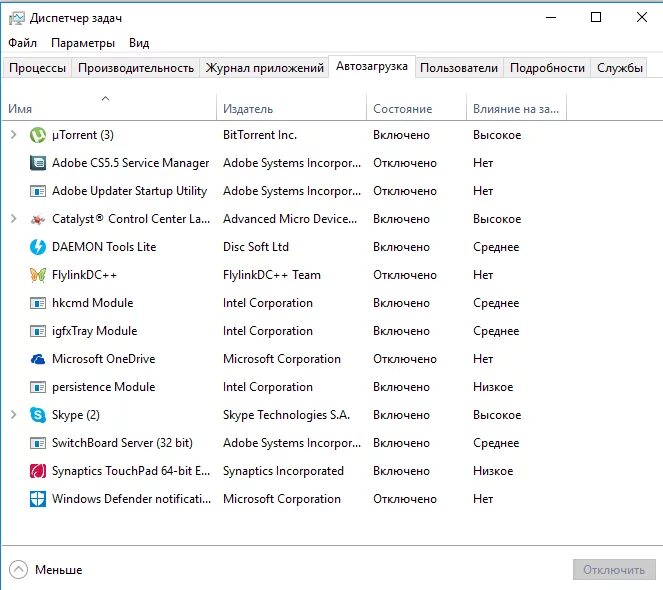This screenshot has height=590, width=663.
Task: Click the igfxTray Module icon
Action: 38,331
